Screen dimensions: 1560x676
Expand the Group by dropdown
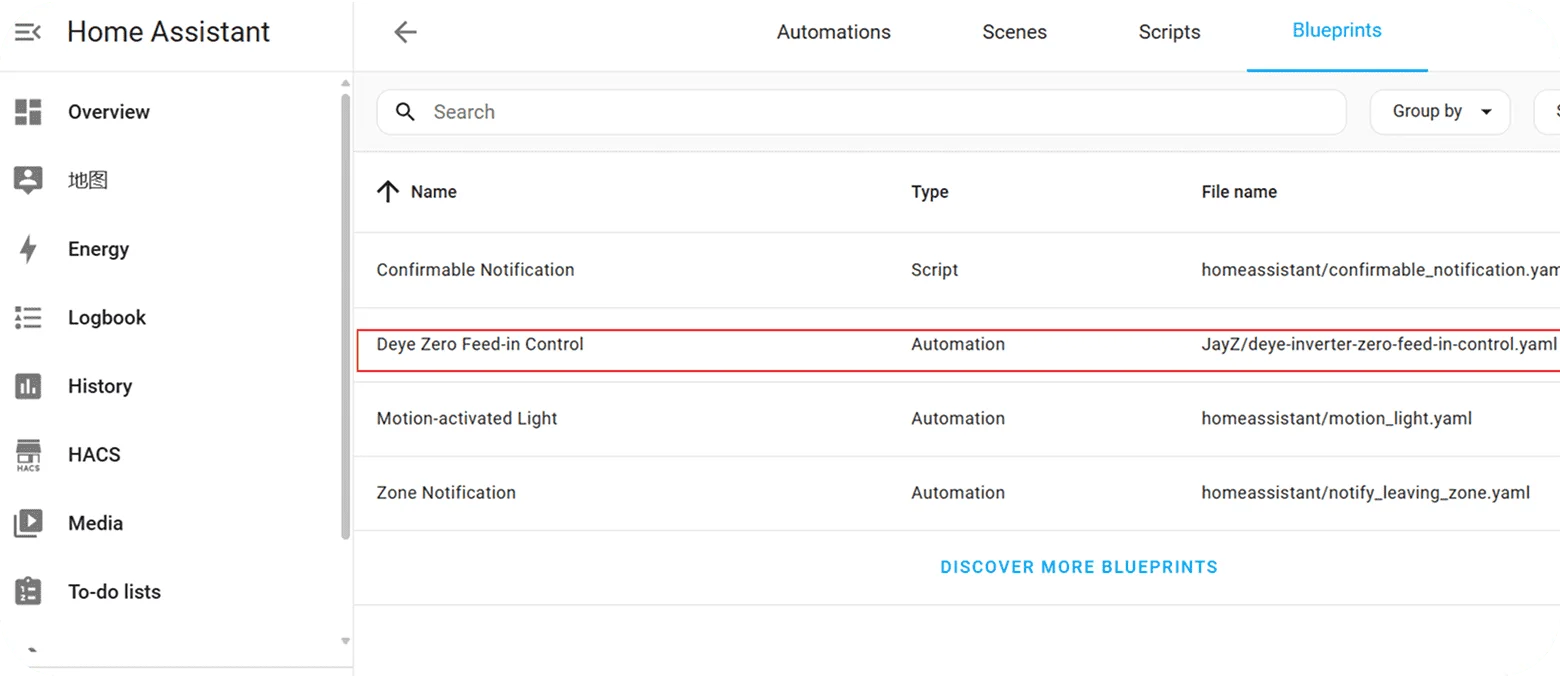click(x=1440, y=112)
